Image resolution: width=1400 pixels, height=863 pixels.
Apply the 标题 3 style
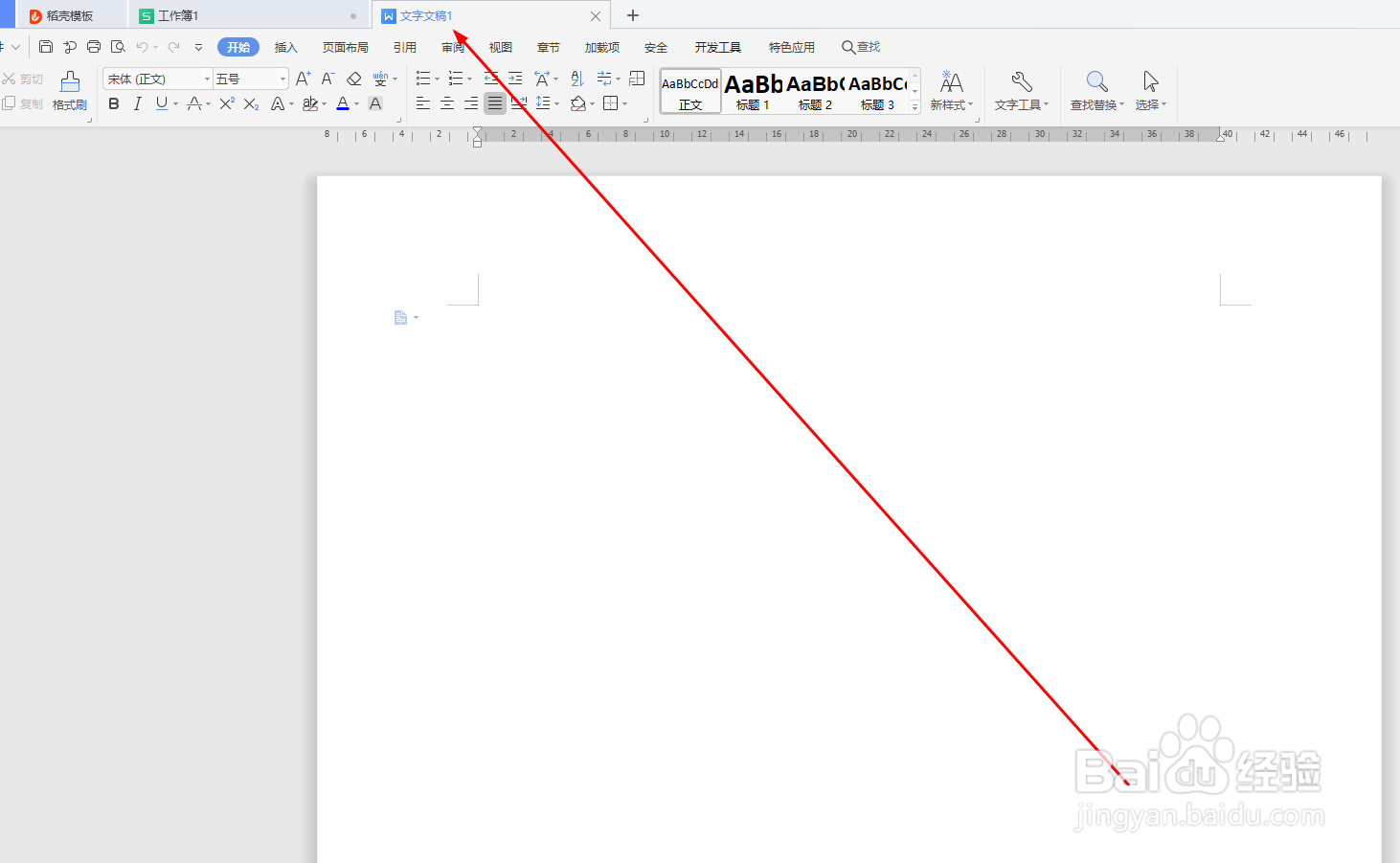pyautogui.click(x=877, y=91)
